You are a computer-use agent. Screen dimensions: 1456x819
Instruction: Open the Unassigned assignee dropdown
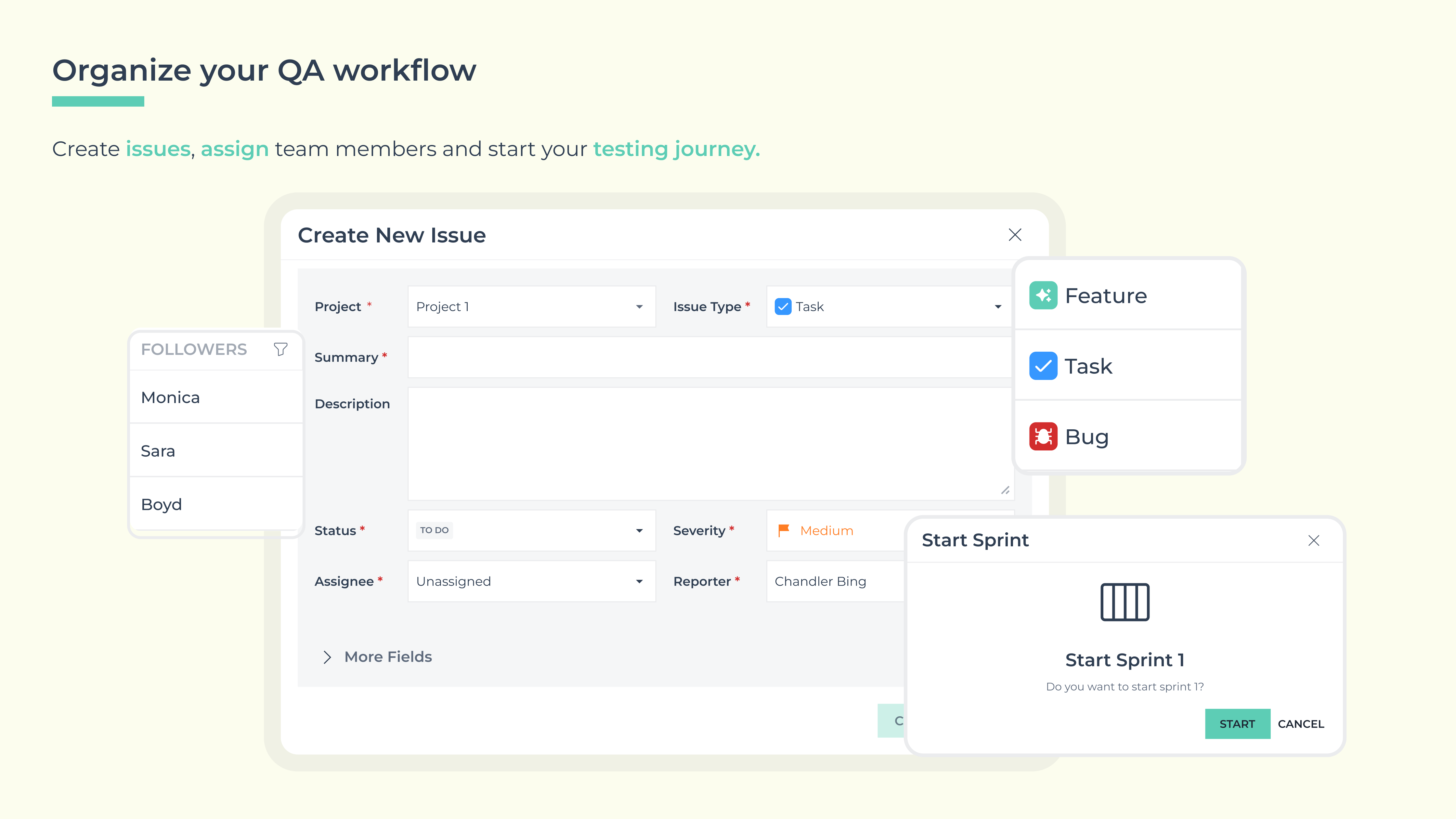(x=639, y=582)
